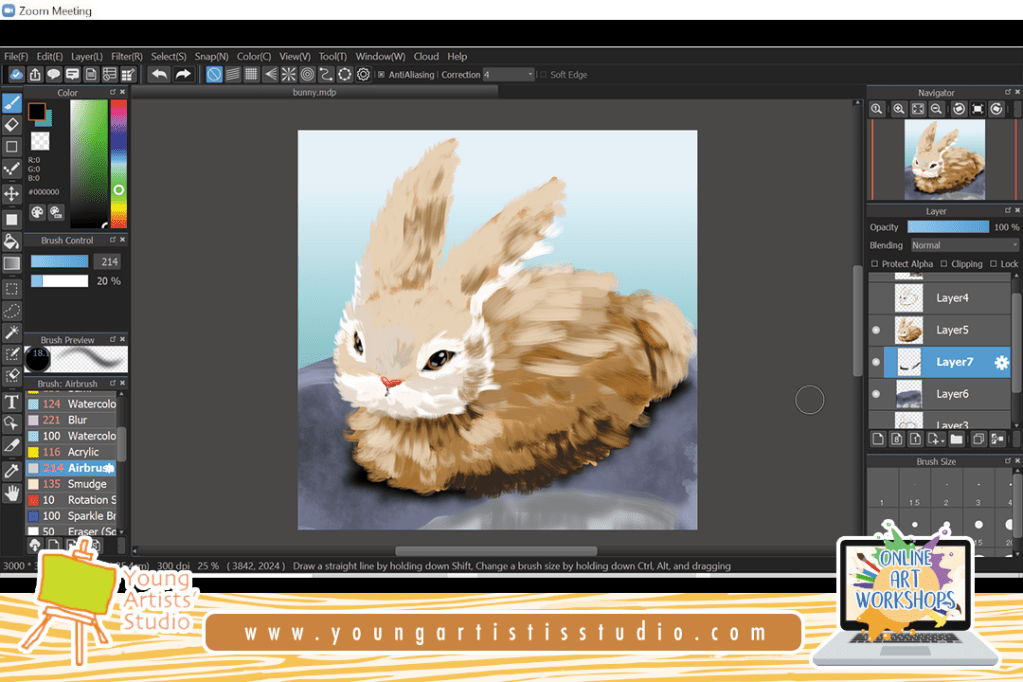Open Layer7 settings gear
This screenshot has width=1023, height=682.
click(1000, 362)
